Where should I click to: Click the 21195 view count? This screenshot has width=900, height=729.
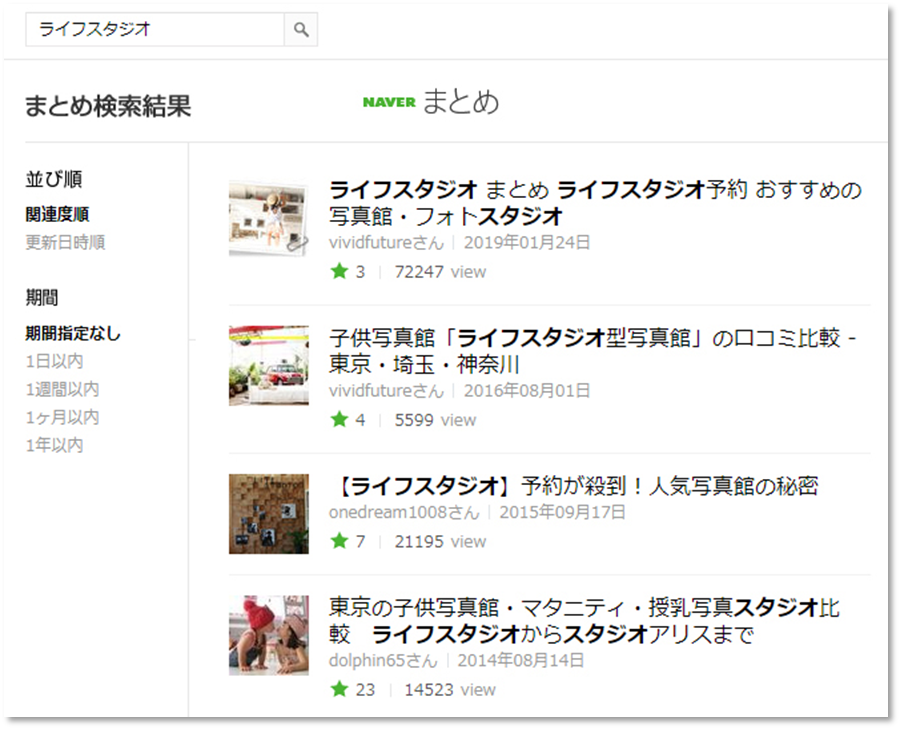point(440,541)
